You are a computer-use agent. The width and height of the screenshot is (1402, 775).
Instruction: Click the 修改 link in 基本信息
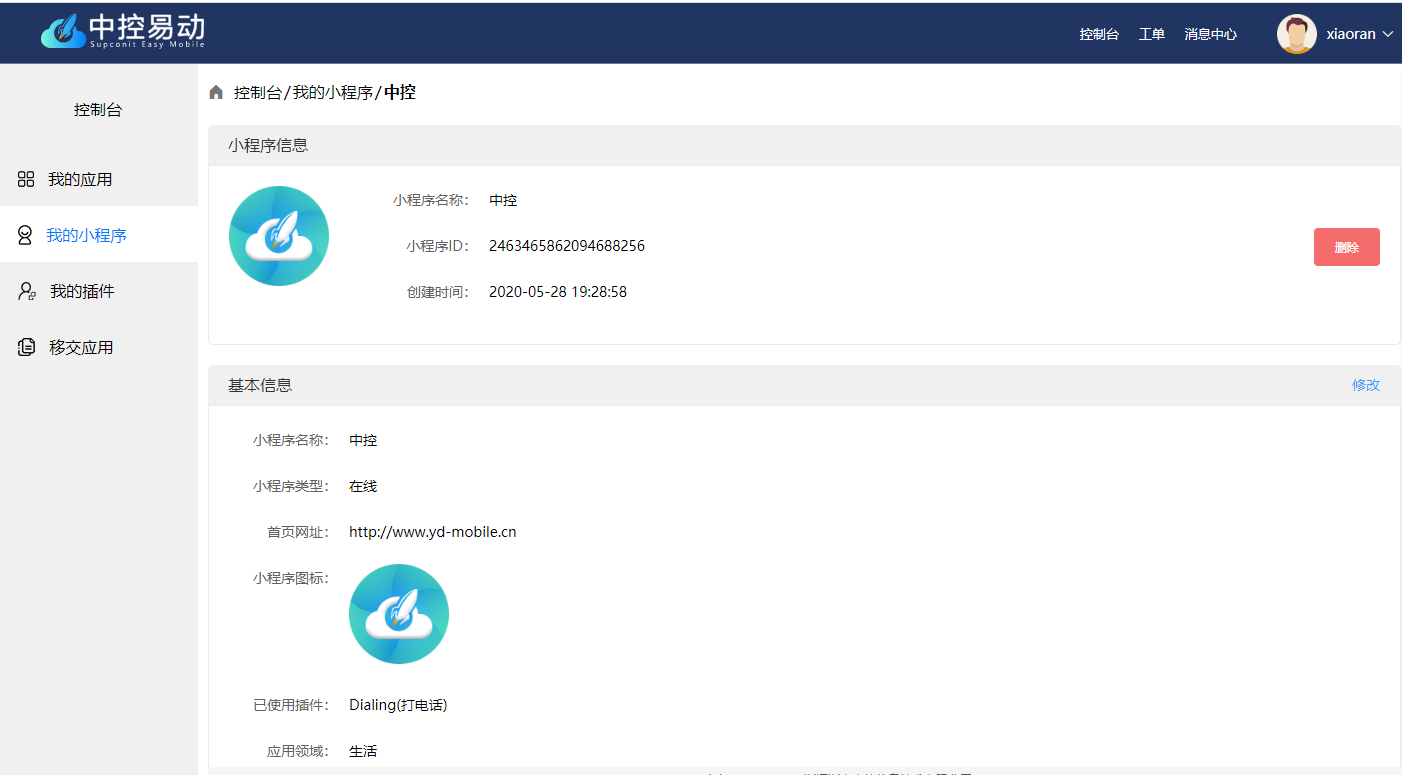tap(1366, 385)
